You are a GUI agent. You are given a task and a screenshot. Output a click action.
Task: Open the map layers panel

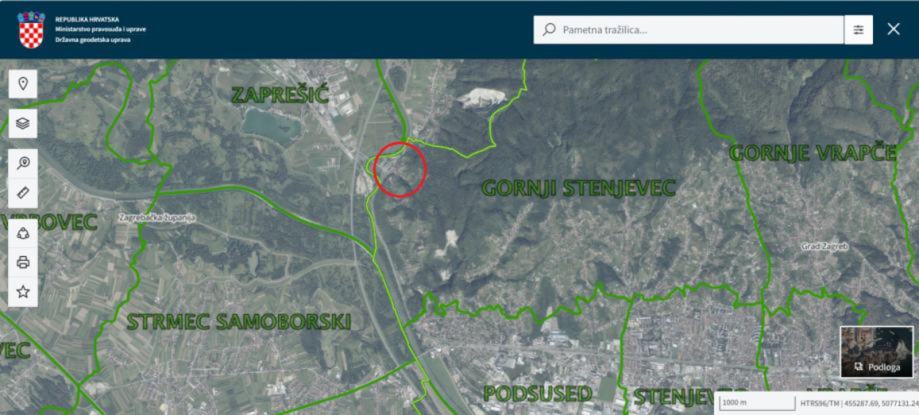[23, 124]
